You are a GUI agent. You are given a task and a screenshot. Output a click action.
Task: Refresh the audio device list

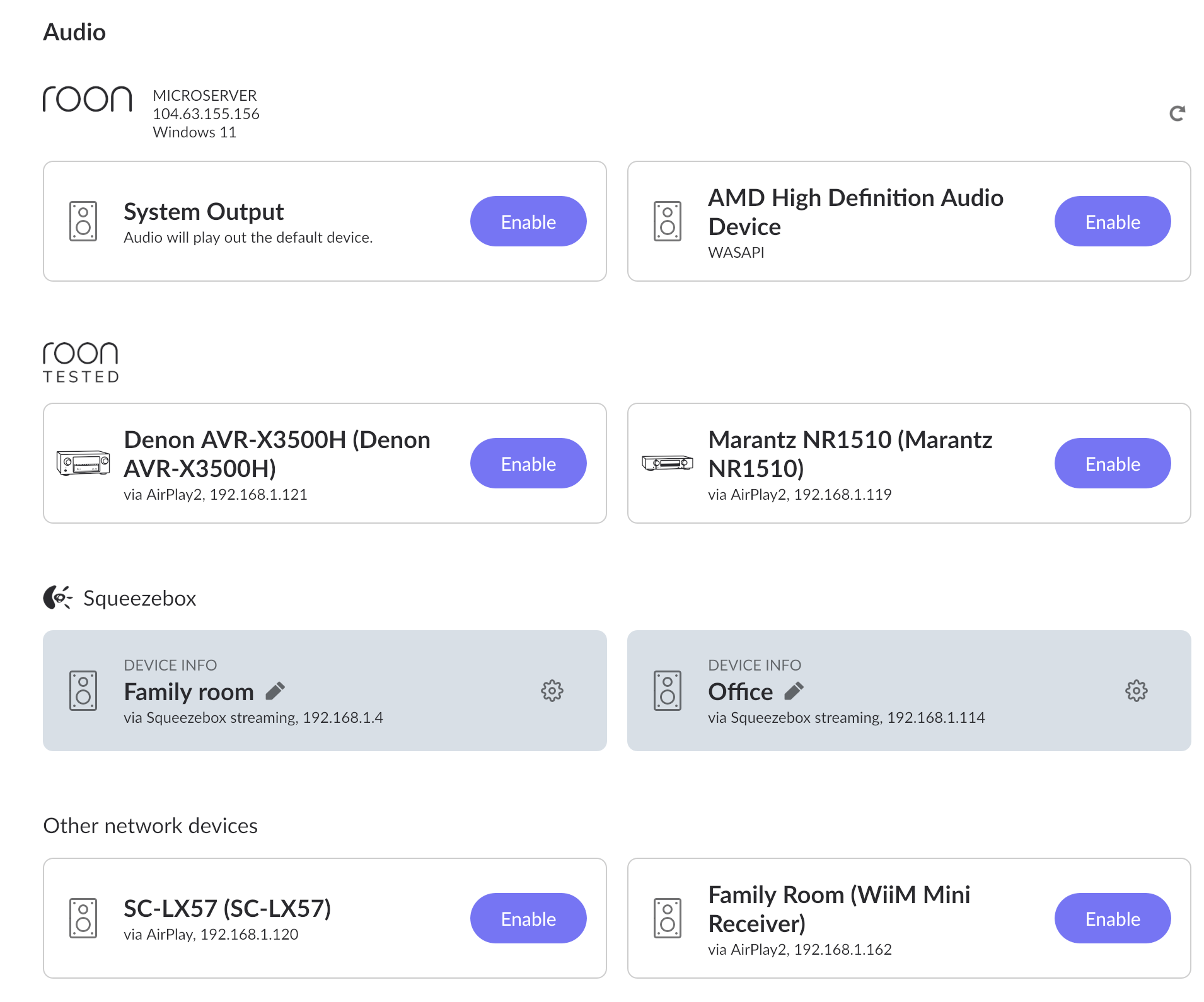click(x=1177, y=113)
